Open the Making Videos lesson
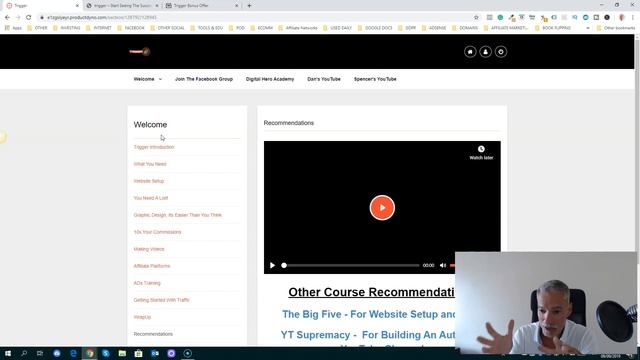The image size is (640, 360). tap(149, 249)
